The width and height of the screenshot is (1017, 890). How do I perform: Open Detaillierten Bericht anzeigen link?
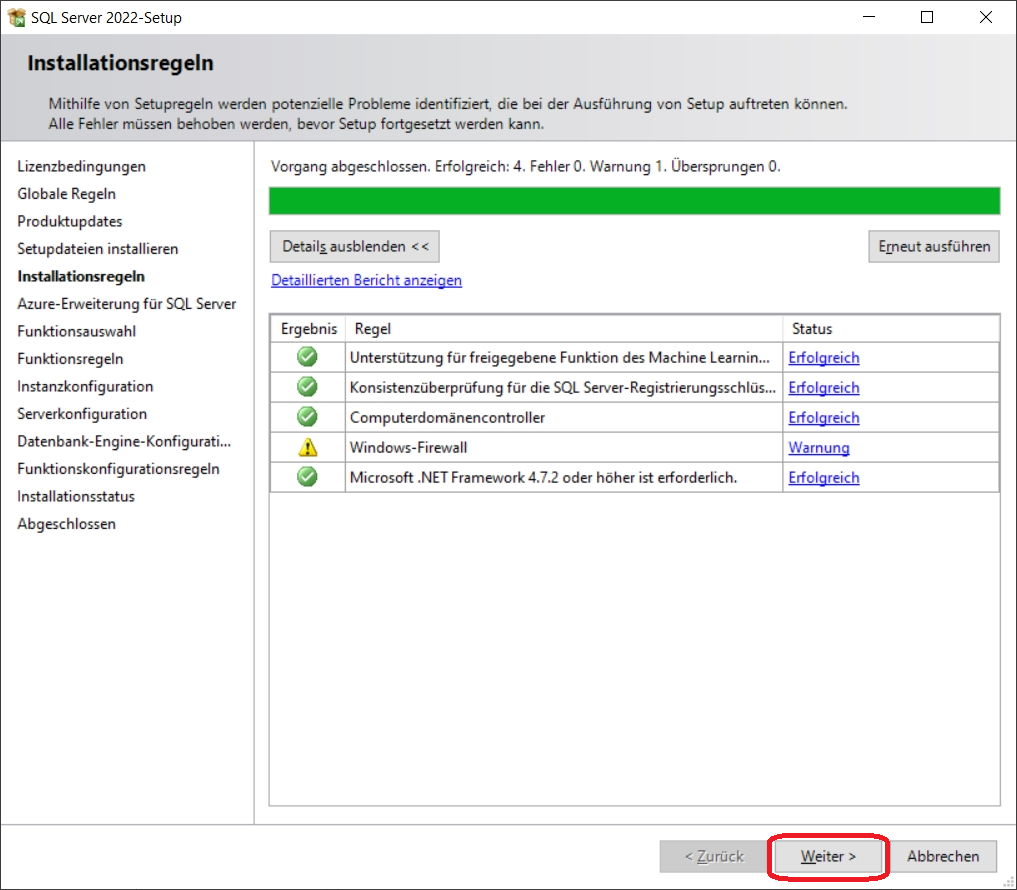pyautogui.click(x=366, y=280)
